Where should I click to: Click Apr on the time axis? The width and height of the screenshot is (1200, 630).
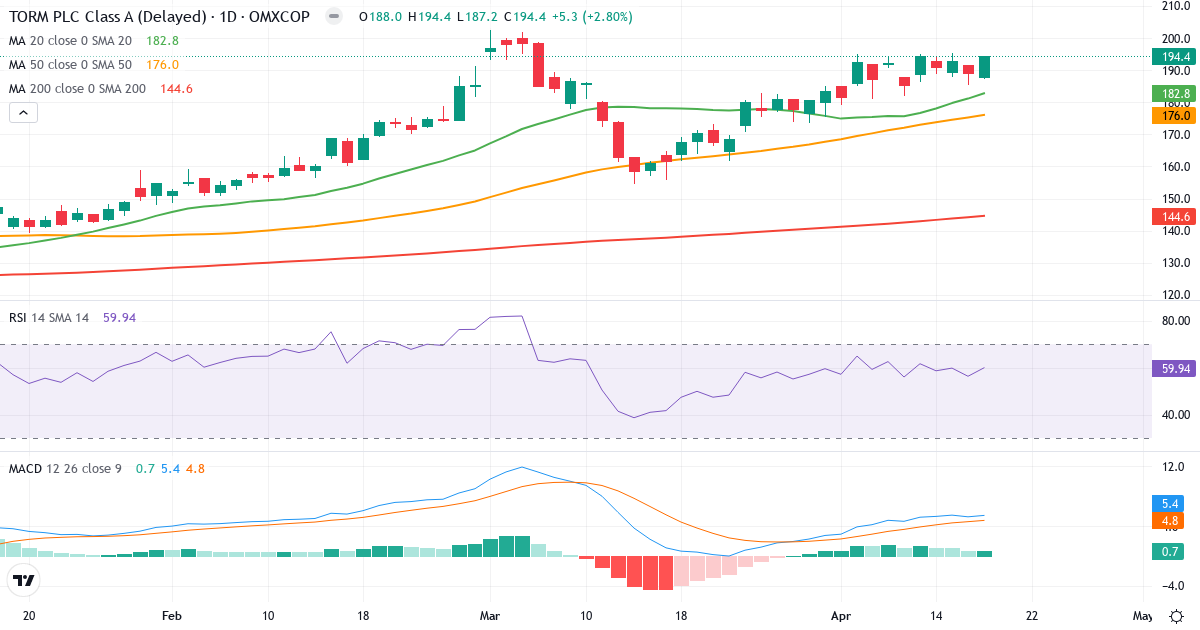[x=841, y=617]
